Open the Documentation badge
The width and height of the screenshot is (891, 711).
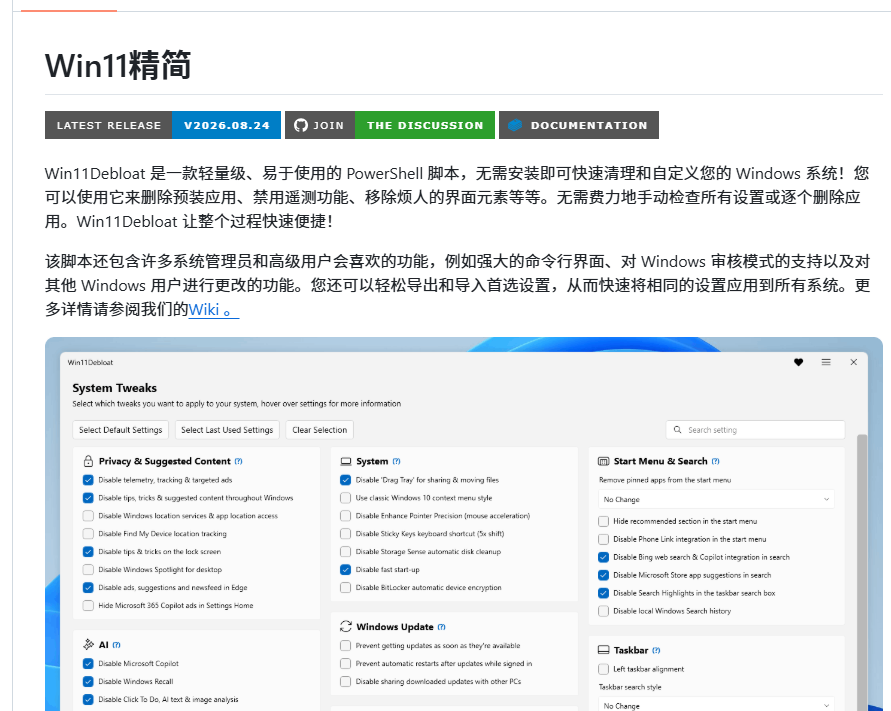[x=579, y=125]
